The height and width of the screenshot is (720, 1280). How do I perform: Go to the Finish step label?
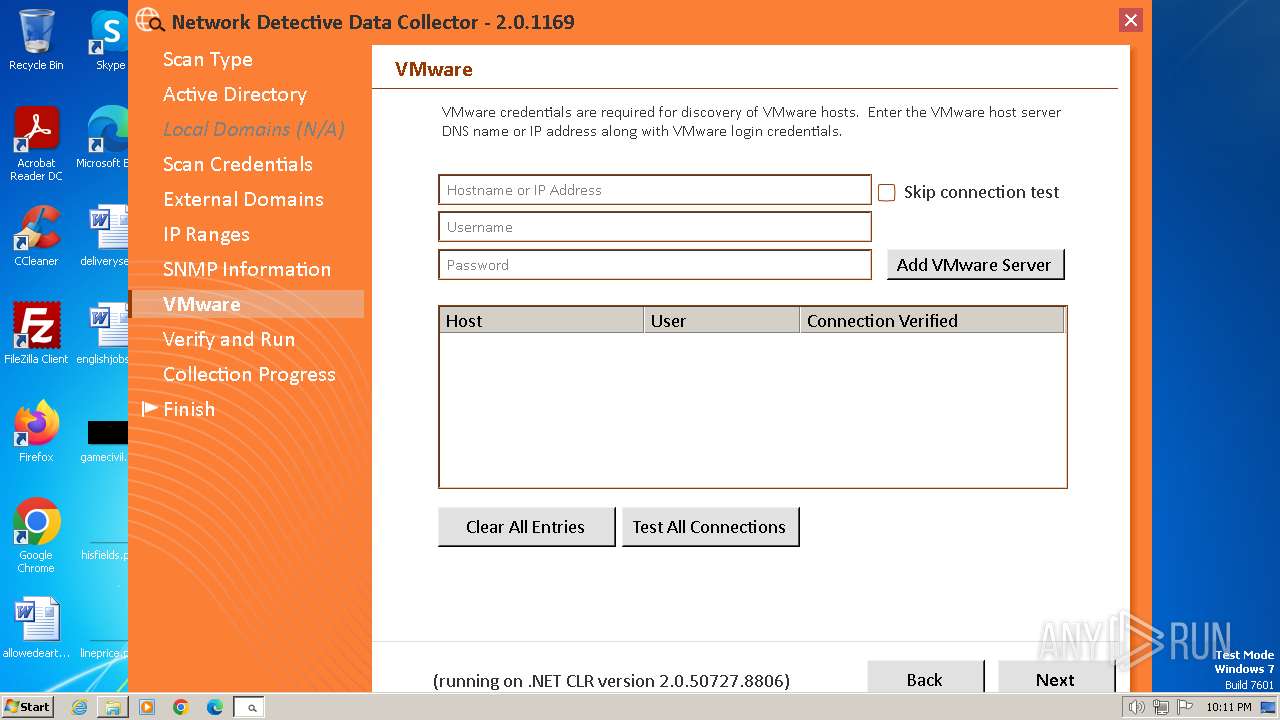pyautogui.click(x=189, y=409)
